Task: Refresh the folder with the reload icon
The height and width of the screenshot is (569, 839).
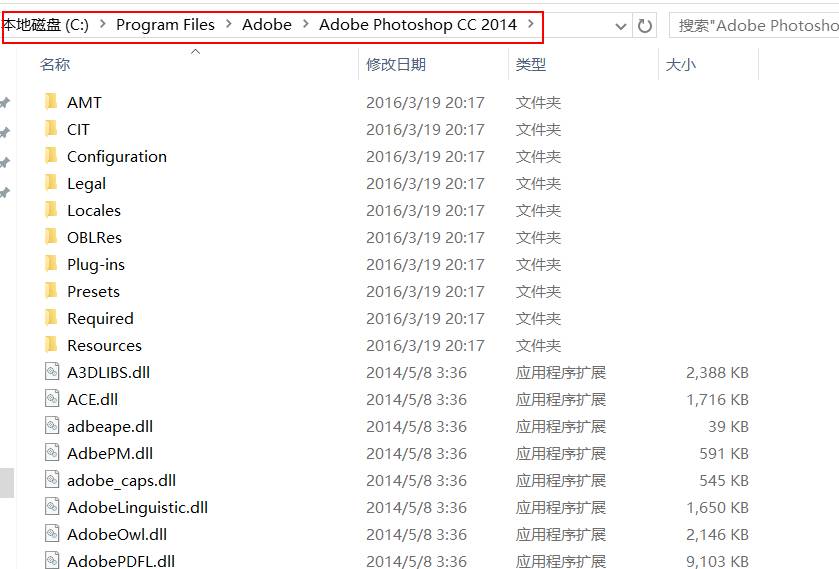Action: [x=645, y=26]
